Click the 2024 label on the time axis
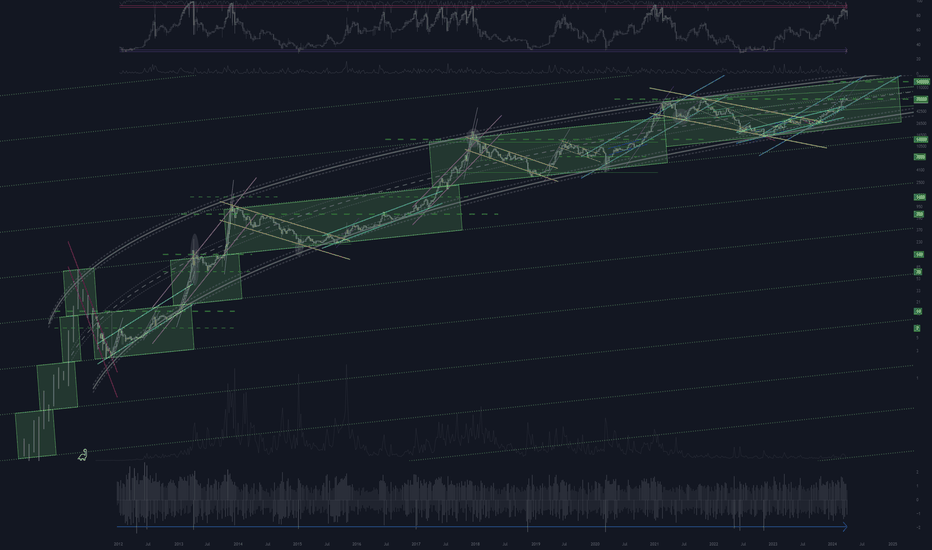The image size is (932, 550). 832,543
